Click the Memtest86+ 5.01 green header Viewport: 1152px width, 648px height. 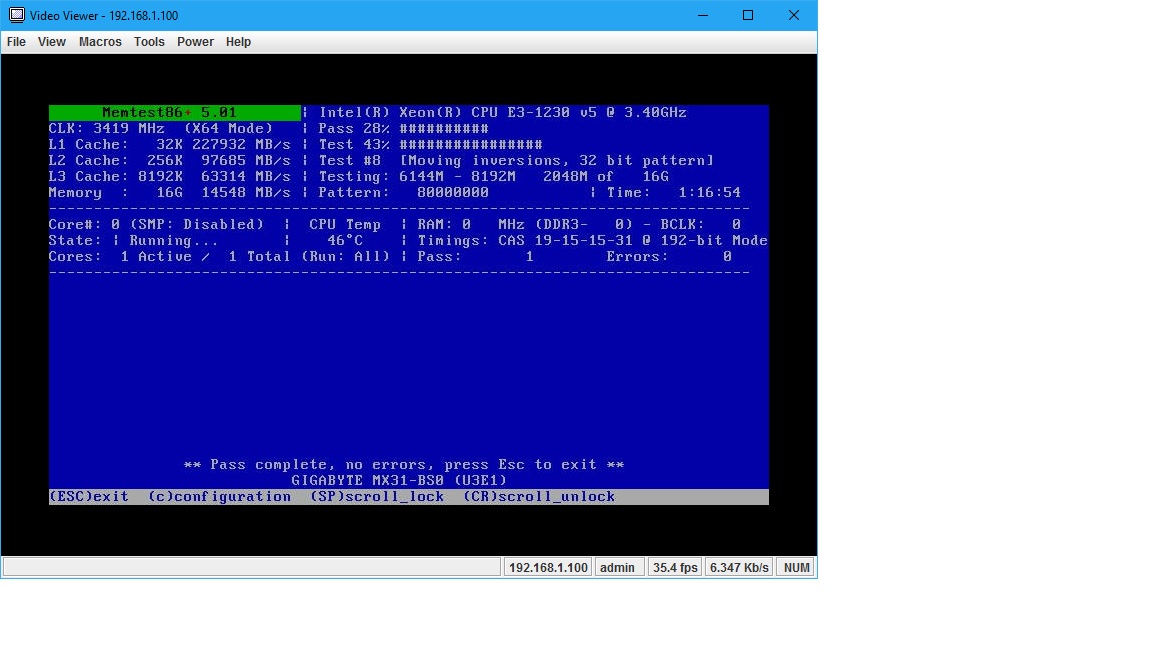tap(175, 112)
